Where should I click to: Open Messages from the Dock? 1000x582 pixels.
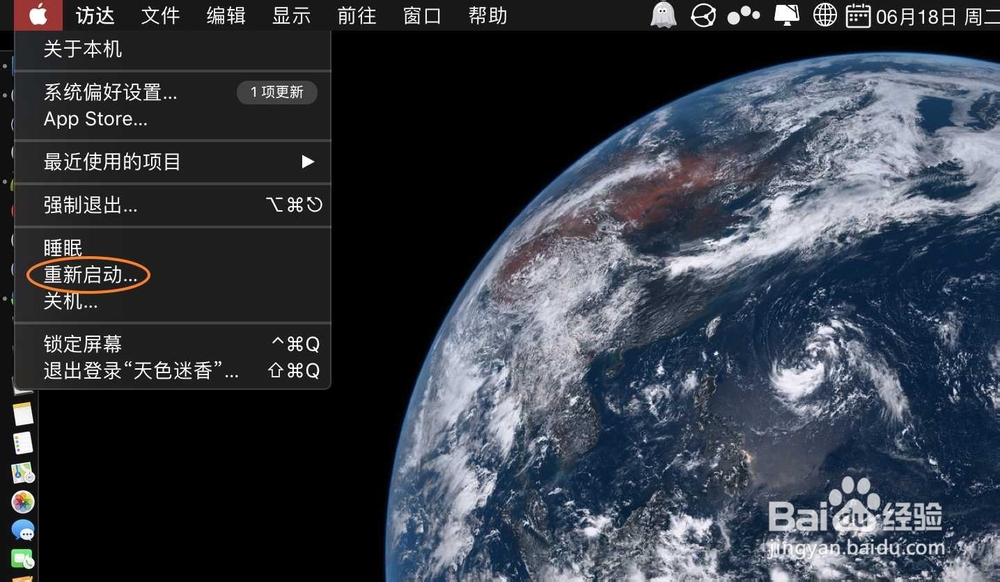[23, 530]
